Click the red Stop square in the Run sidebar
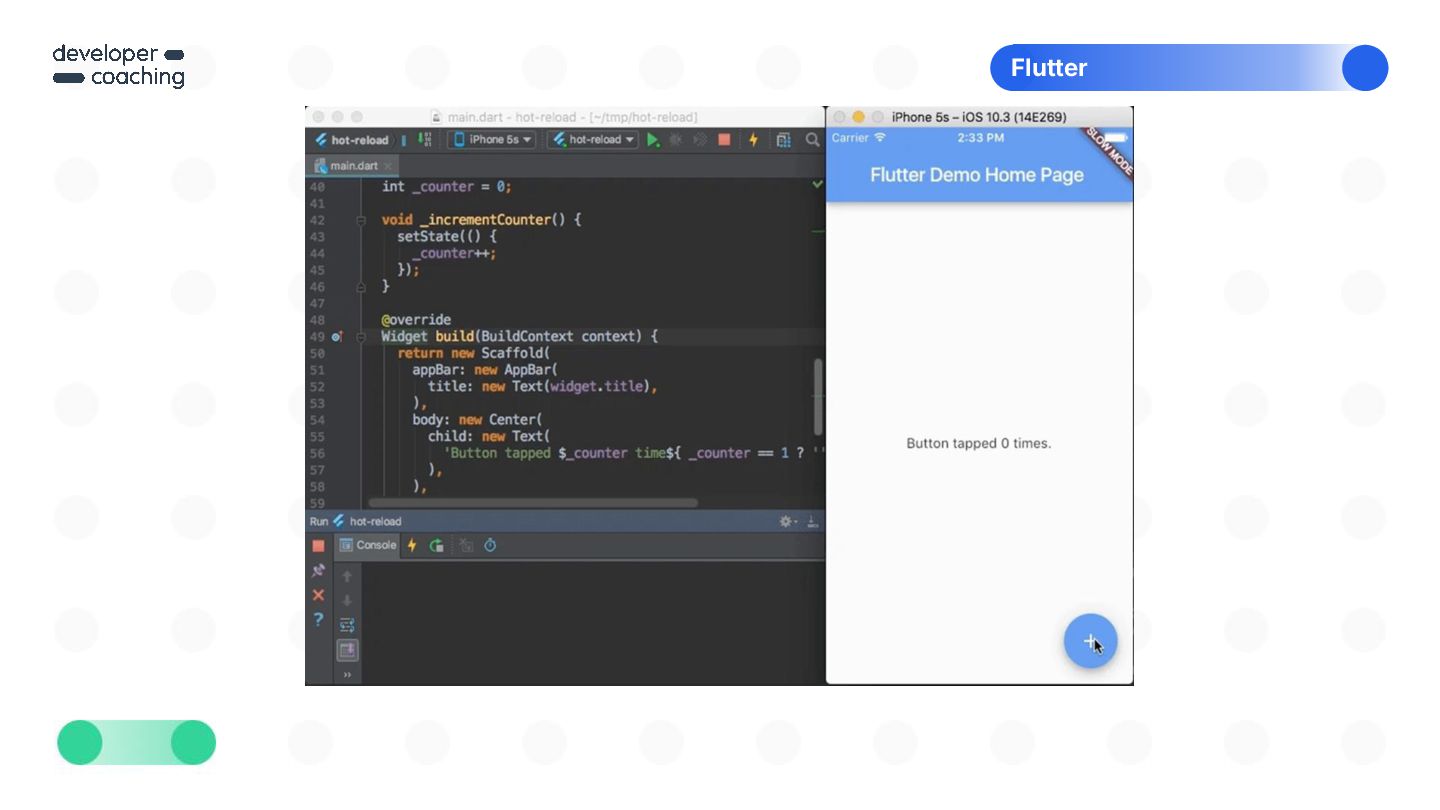 pos(318,546)
